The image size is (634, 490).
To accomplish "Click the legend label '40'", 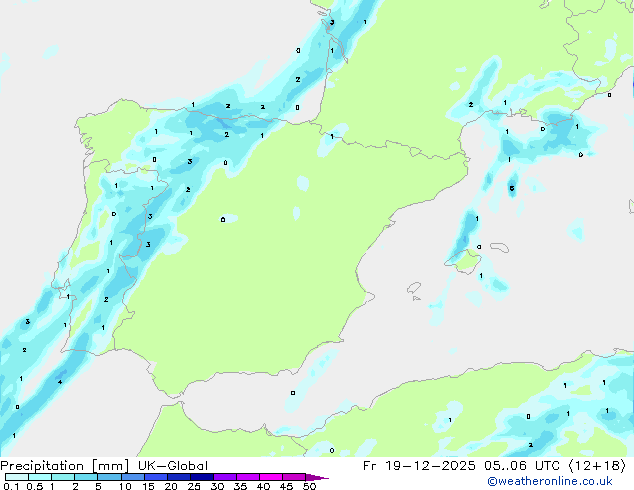I will pos(263,486).
